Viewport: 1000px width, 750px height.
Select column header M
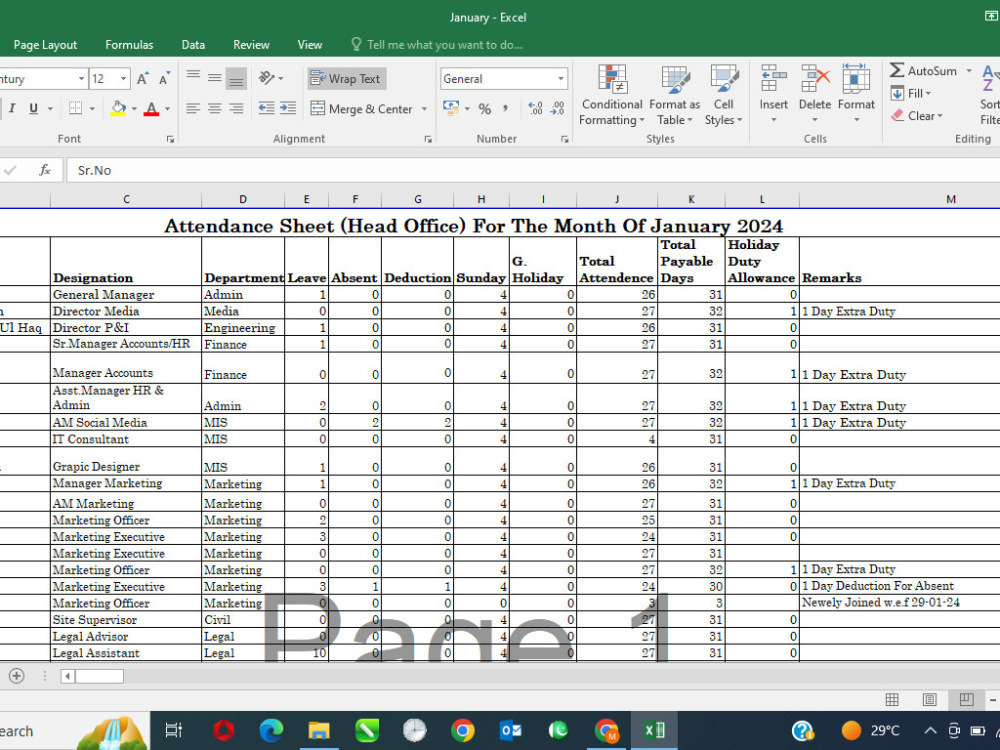(x=950, y=200)
